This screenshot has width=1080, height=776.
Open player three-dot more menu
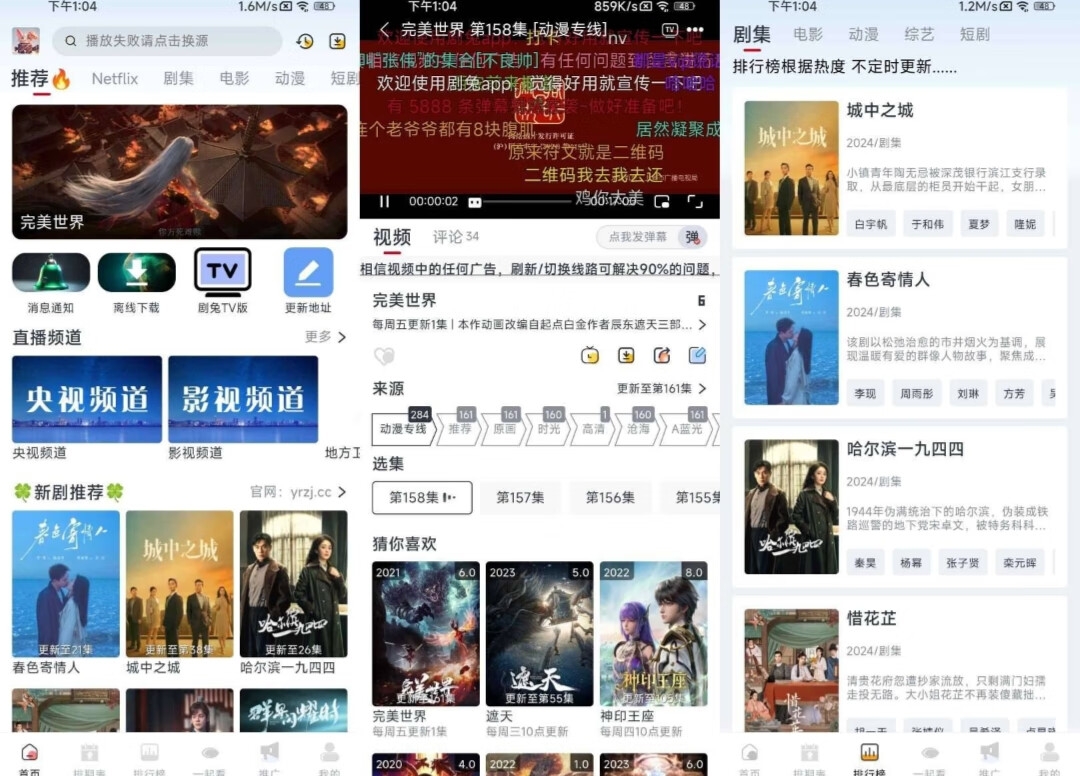point(695,30)
